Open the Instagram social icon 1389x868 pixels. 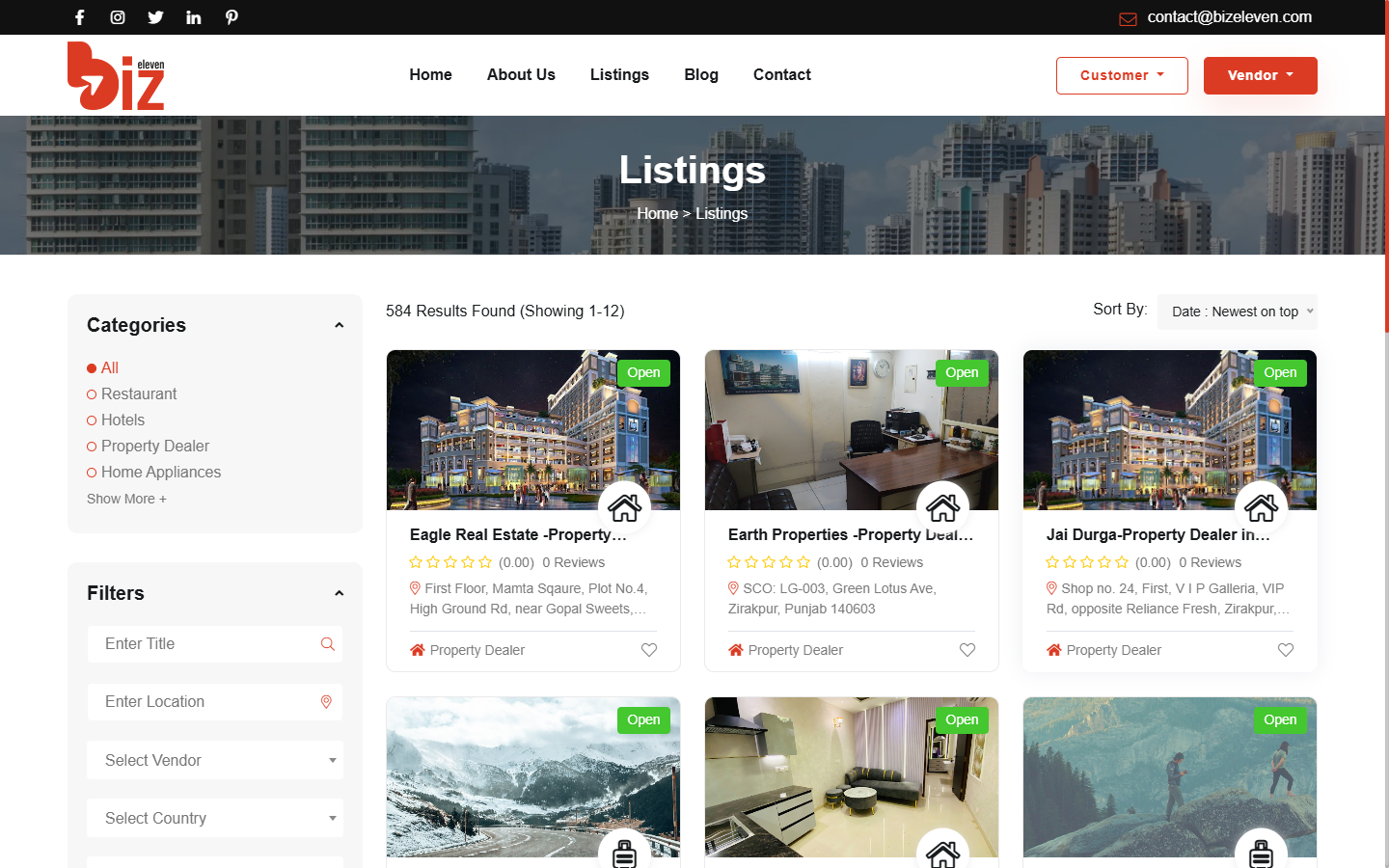118,17
